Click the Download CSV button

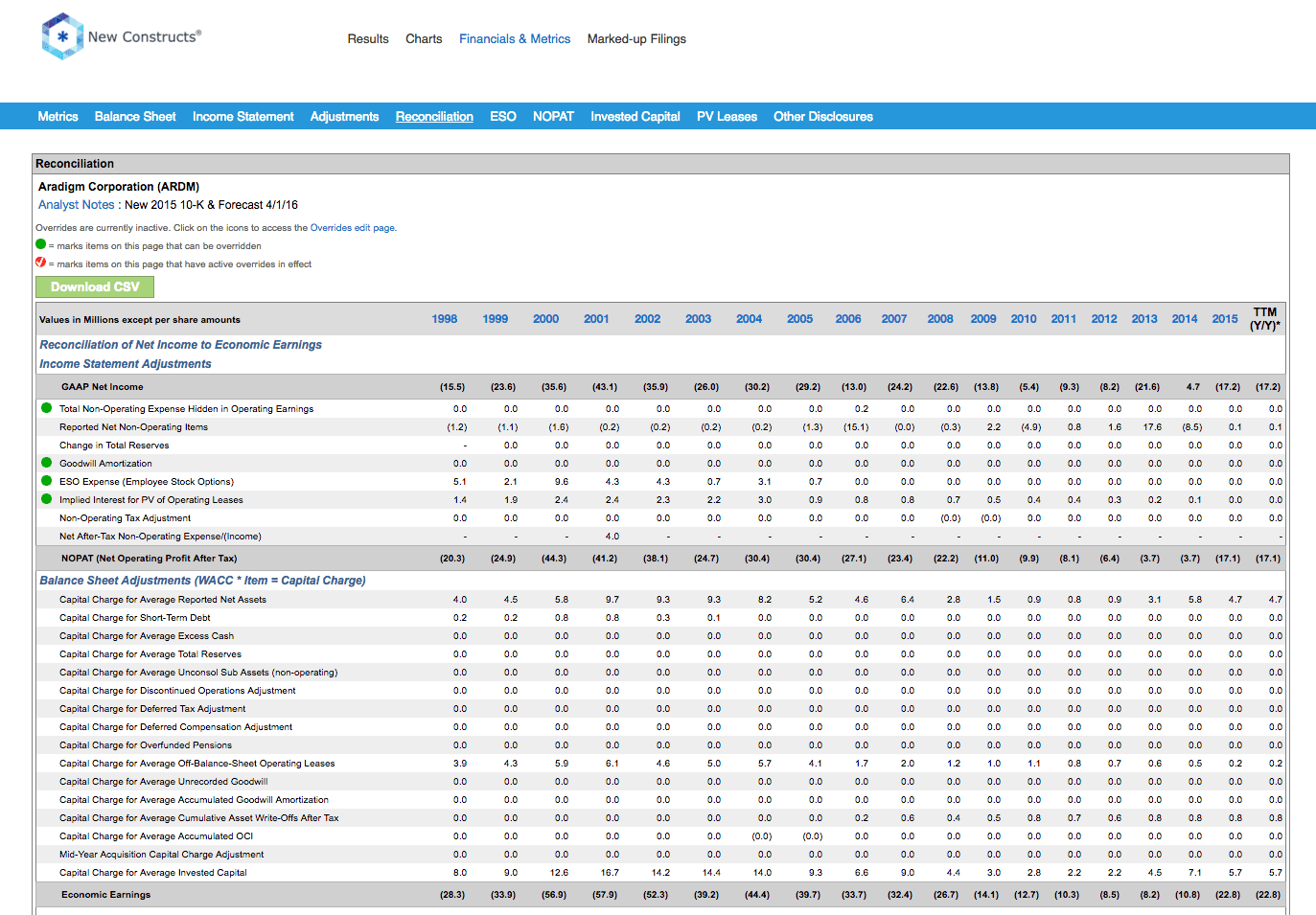pyautogui.click(x=95, y=287)
